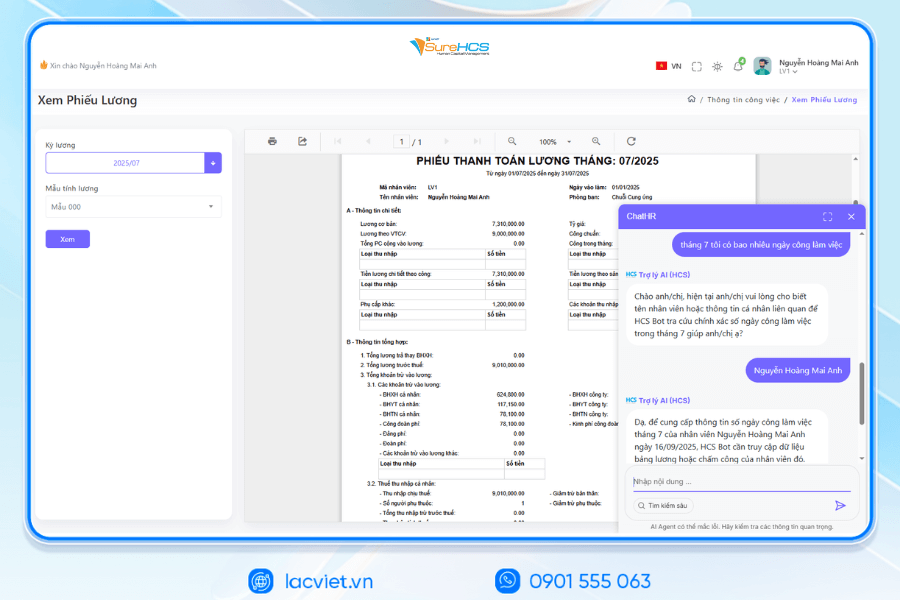This screenshot has width=900, height=600.
Task: Zoom in the payslip viewer
Action: [596, 142]
